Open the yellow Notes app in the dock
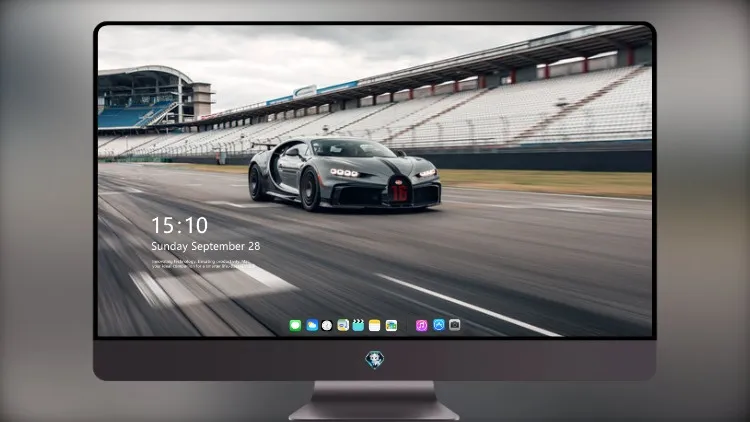Screen dimensions: 750x422 [375, 325]
